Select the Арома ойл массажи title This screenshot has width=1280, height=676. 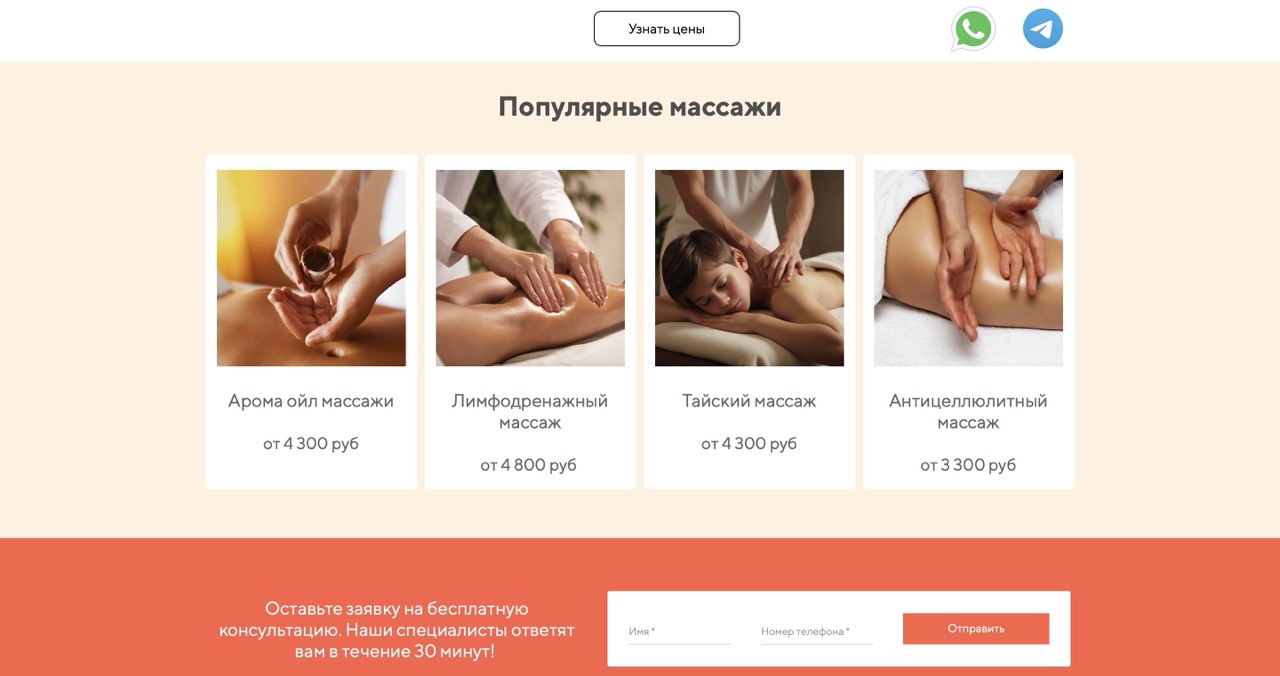pos(311,401)
